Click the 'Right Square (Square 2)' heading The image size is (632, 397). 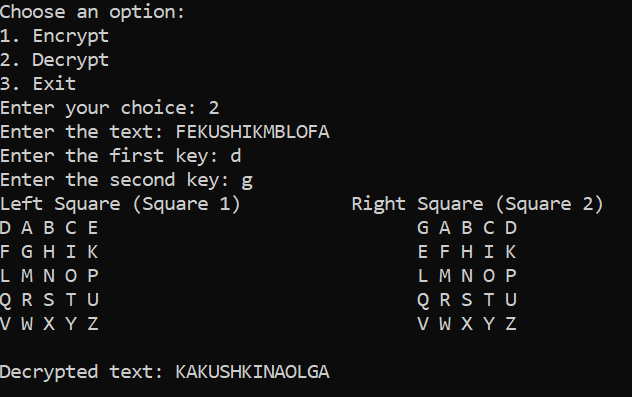(477, 204)
